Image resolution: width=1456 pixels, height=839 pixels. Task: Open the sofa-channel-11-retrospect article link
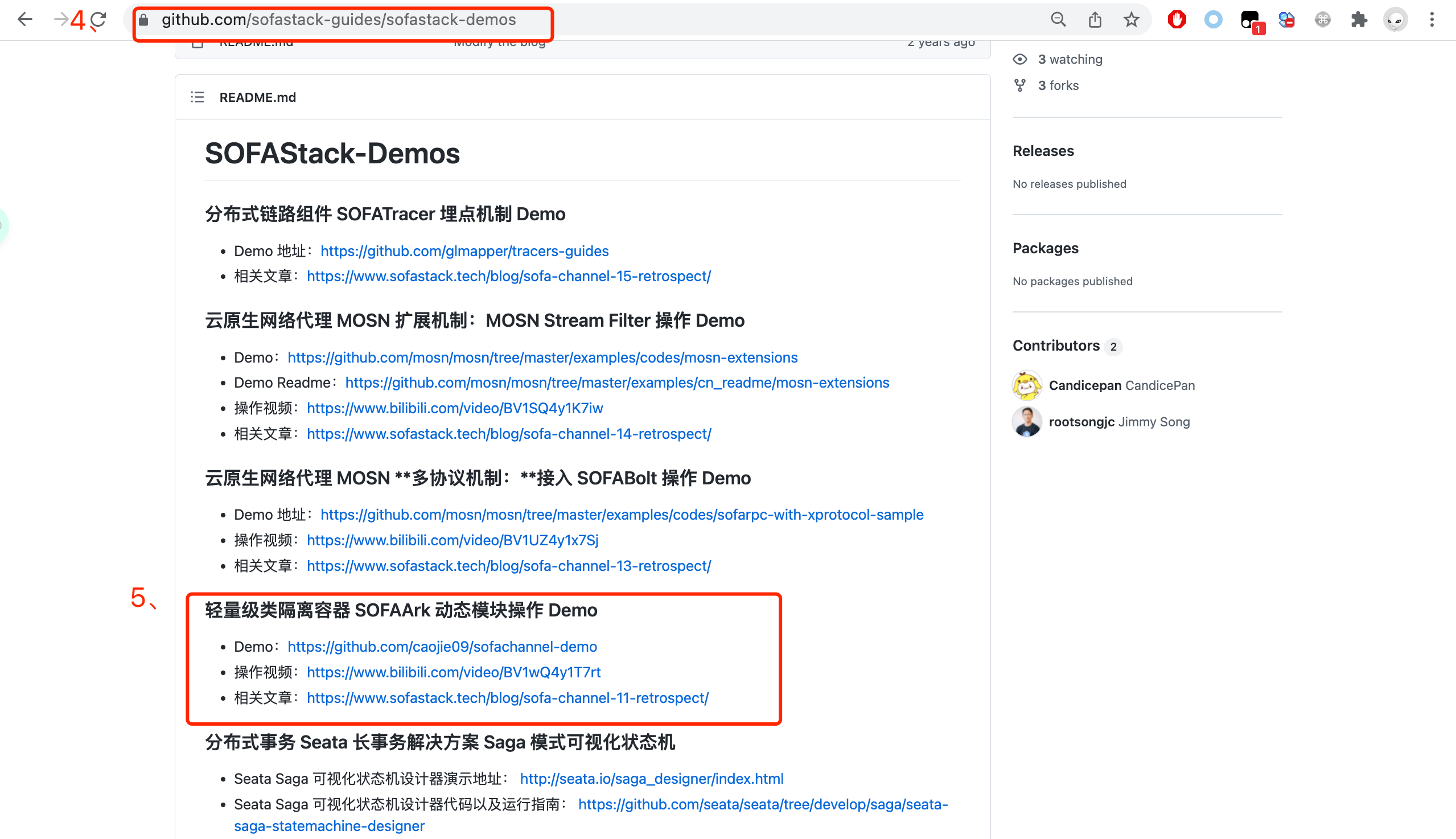(508, 697)
